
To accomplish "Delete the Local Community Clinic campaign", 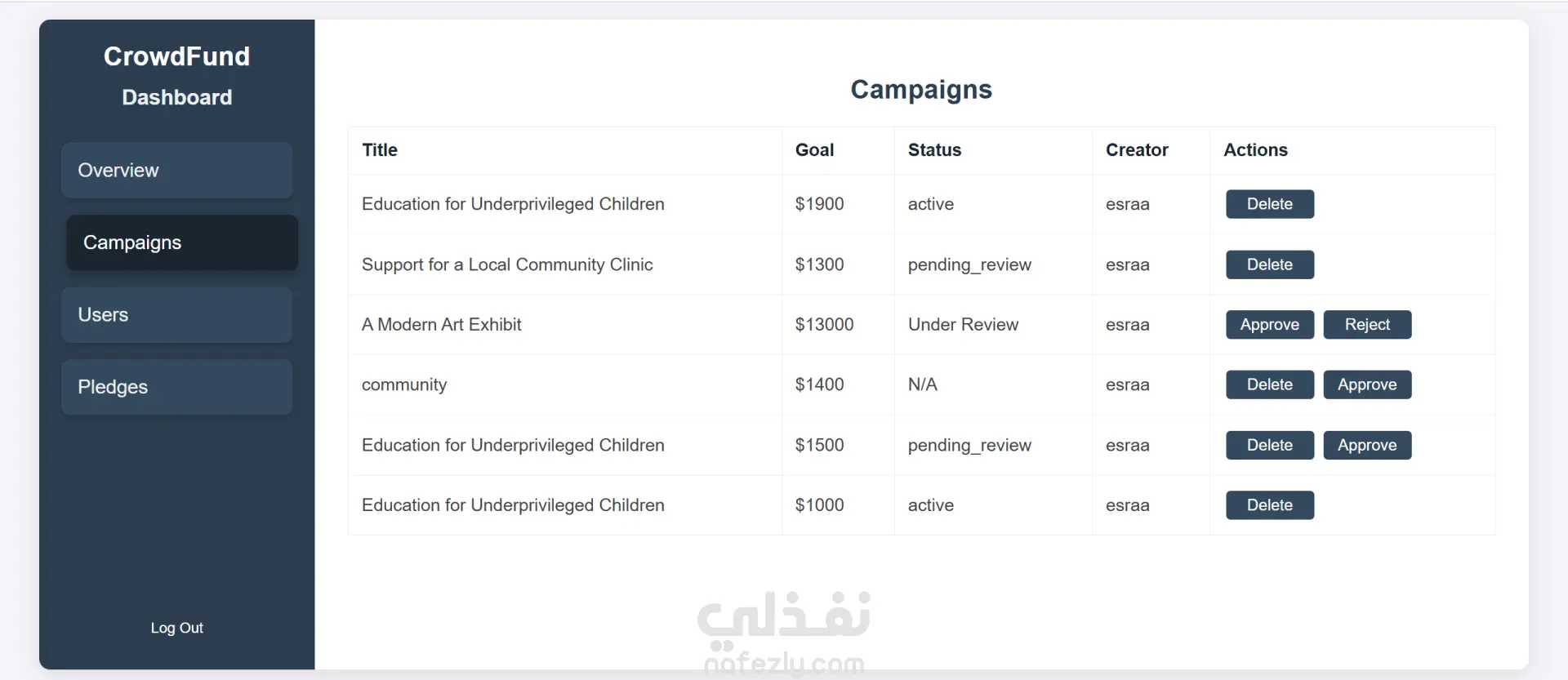I will pos(1269,264).
